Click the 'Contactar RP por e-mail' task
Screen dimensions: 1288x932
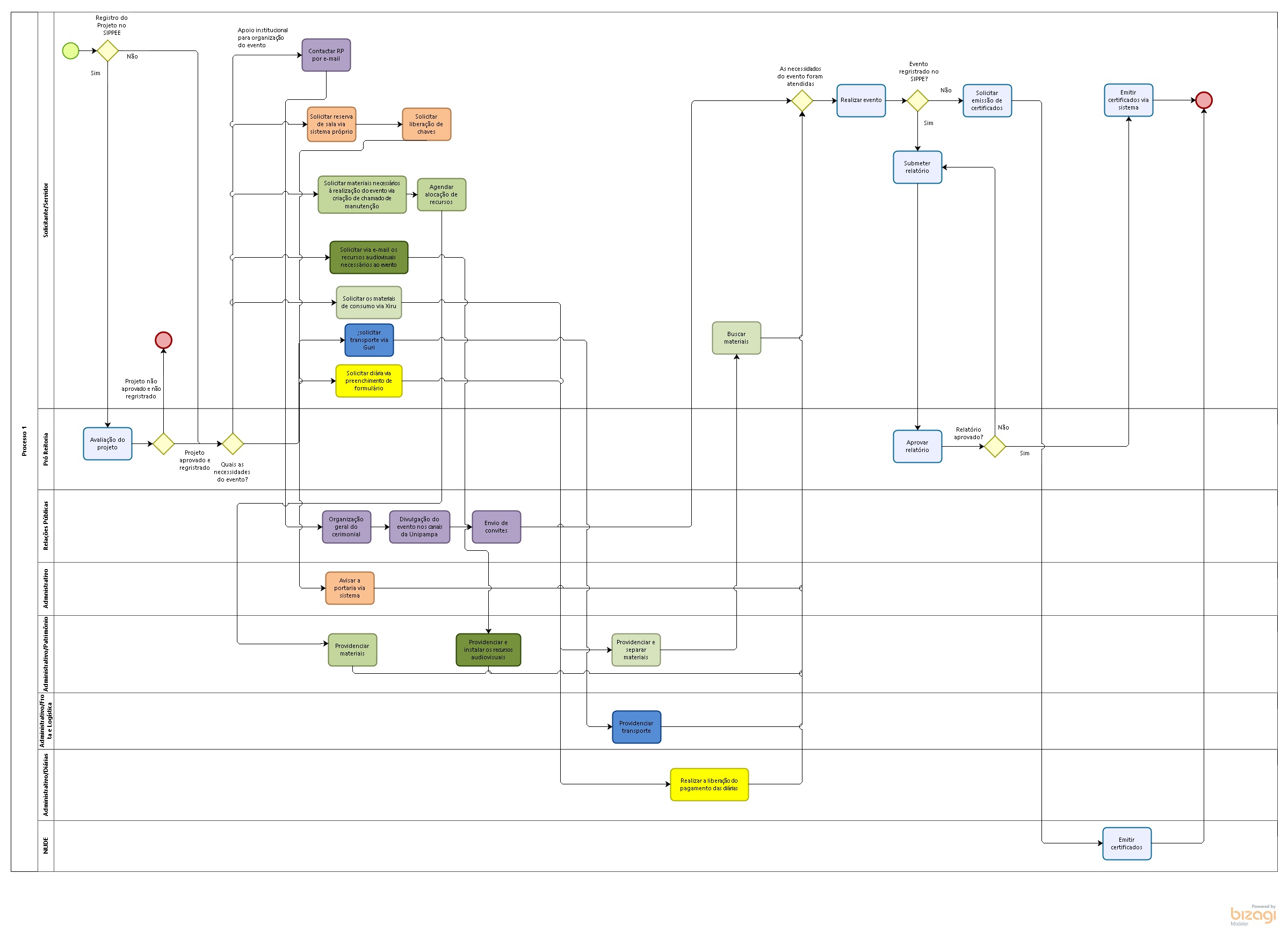tap(326, 55)
